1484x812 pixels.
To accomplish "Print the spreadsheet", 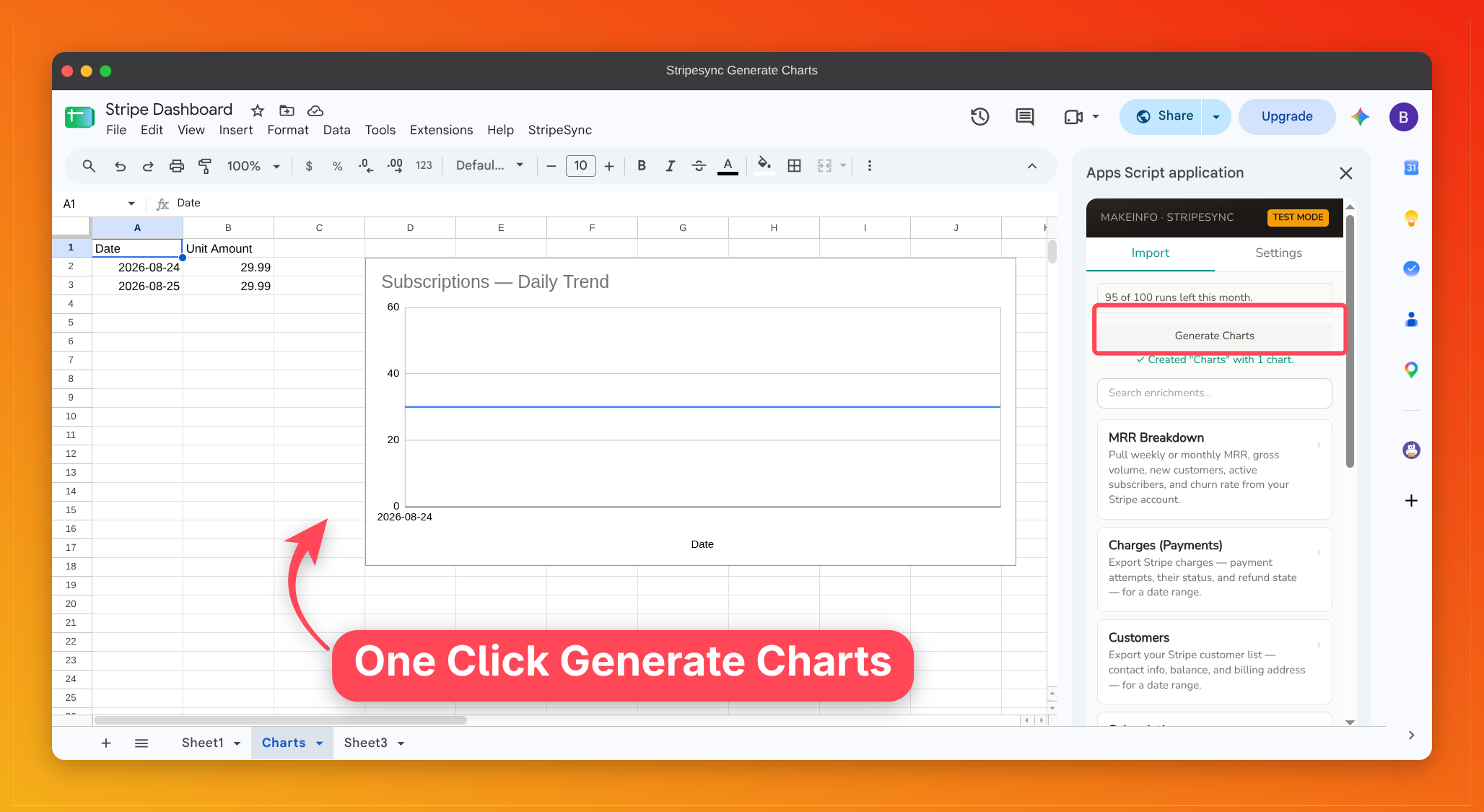I will pos(176,166).
